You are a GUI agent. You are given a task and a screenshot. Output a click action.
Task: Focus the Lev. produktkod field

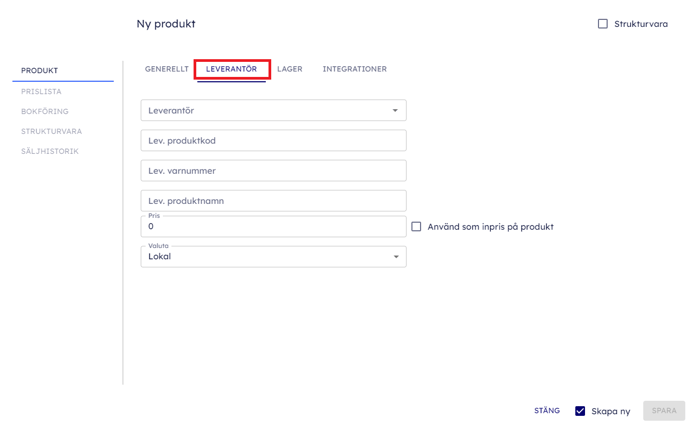pyautogui.click(x=273, y=141)
